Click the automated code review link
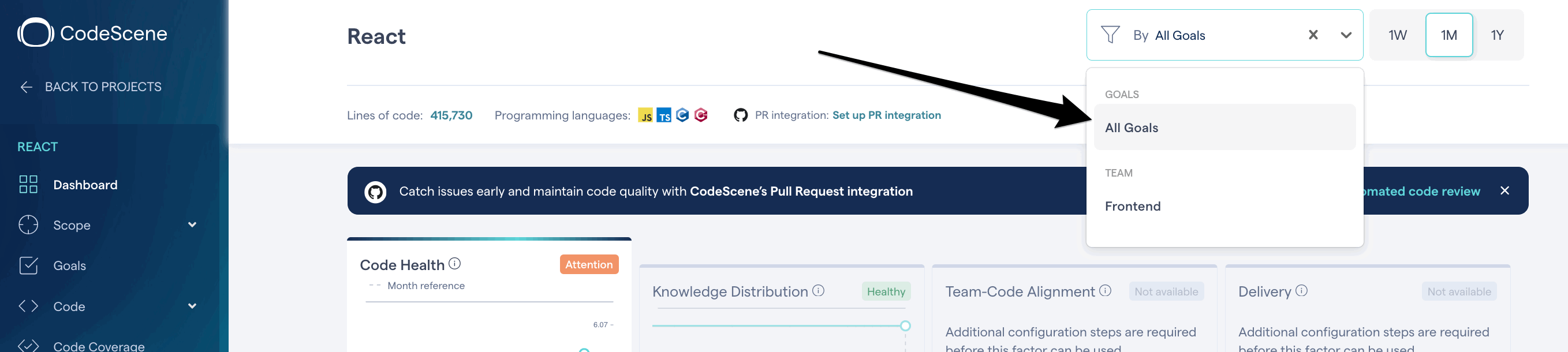This screenshot has width=1568, height=352. 1422,191
